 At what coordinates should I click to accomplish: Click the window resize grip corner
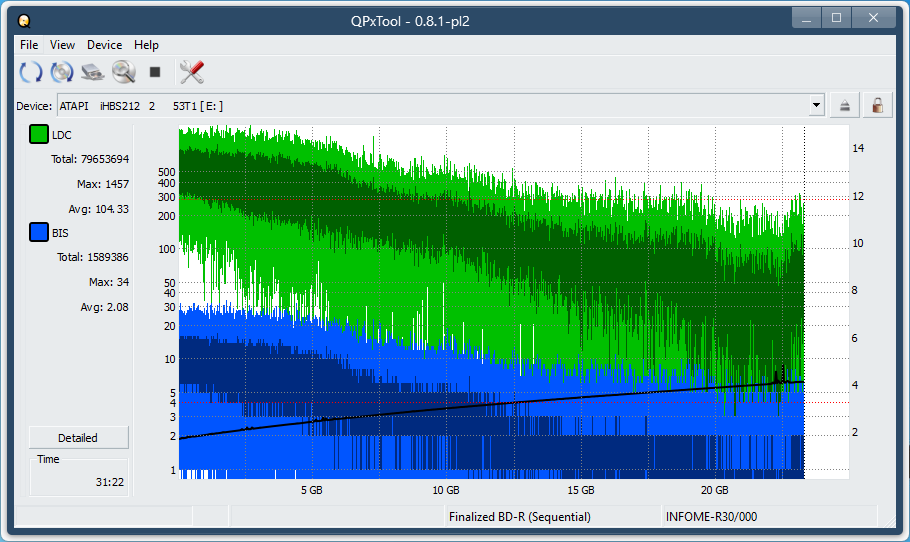pyautogui.click(x=889, y=521)
